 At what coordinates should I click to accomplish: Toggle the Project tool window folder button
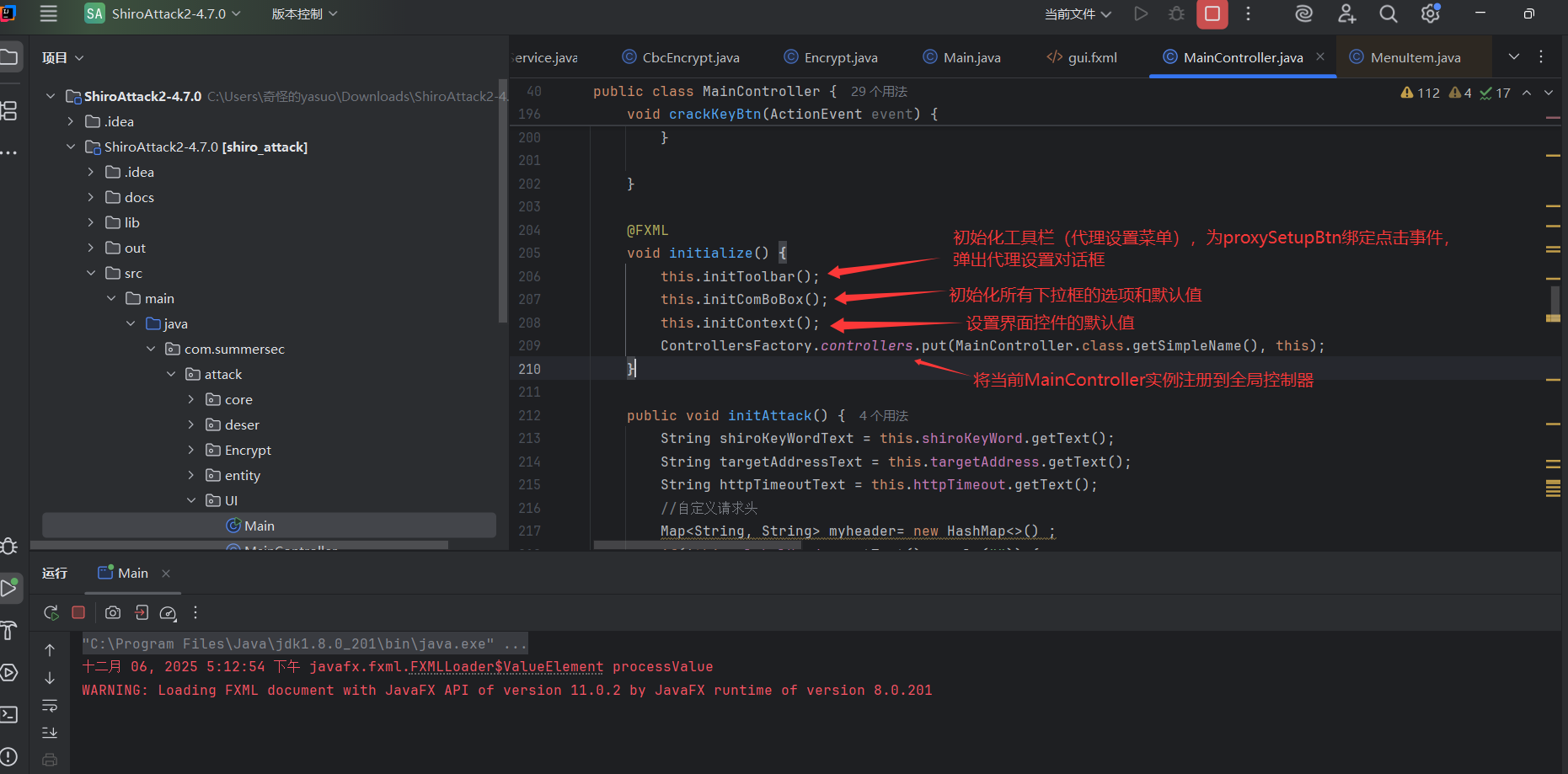pos(9,57)
